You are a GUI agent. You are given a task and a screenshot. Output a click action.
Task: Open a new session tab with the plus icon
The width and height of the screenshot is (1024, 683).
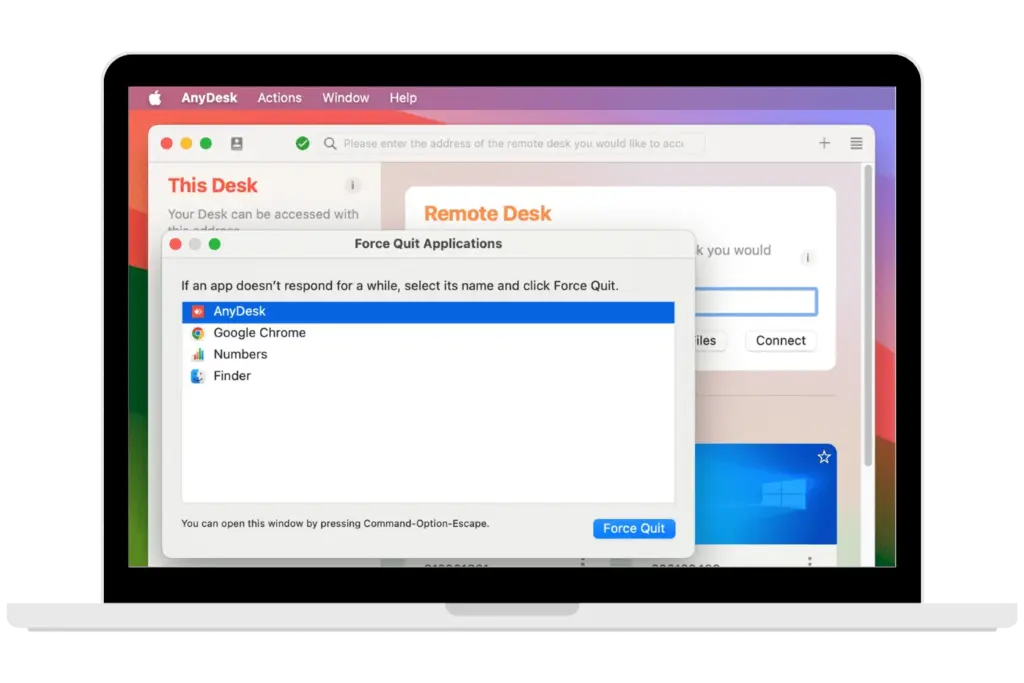824,143
